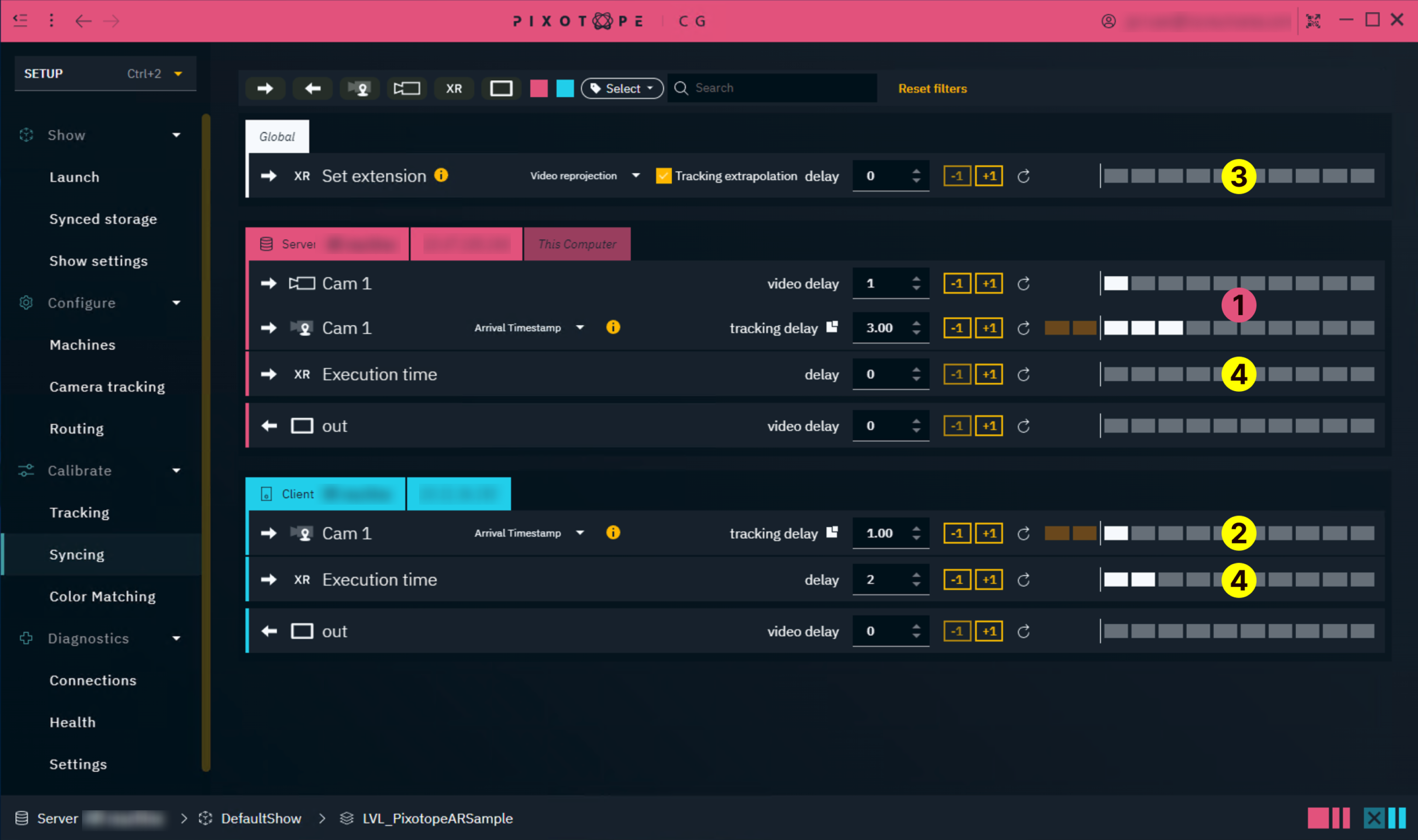Click the output monitor filter icon
The image size is (1418, 840).
[x=501, y=88]
